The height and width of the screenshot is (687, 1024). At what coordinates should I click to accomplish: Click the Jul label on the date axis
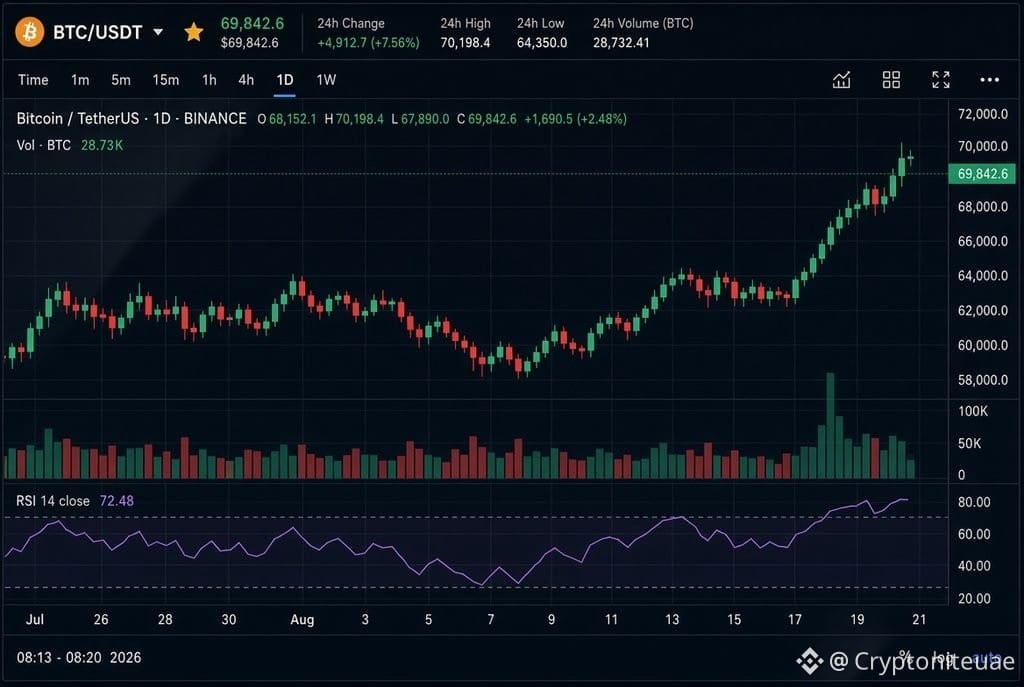[35, 619]
